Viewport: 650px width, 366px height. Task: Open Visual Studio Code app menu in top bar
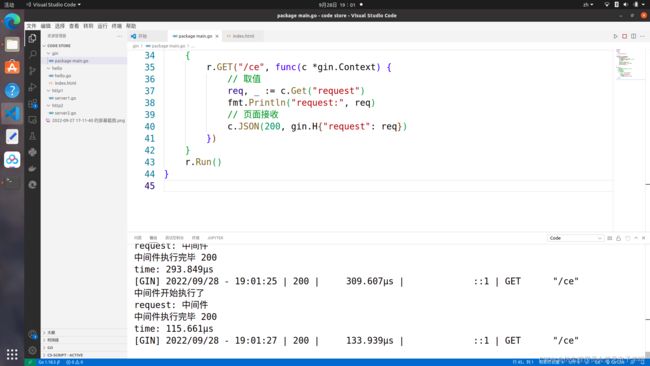tap(53, 5)
